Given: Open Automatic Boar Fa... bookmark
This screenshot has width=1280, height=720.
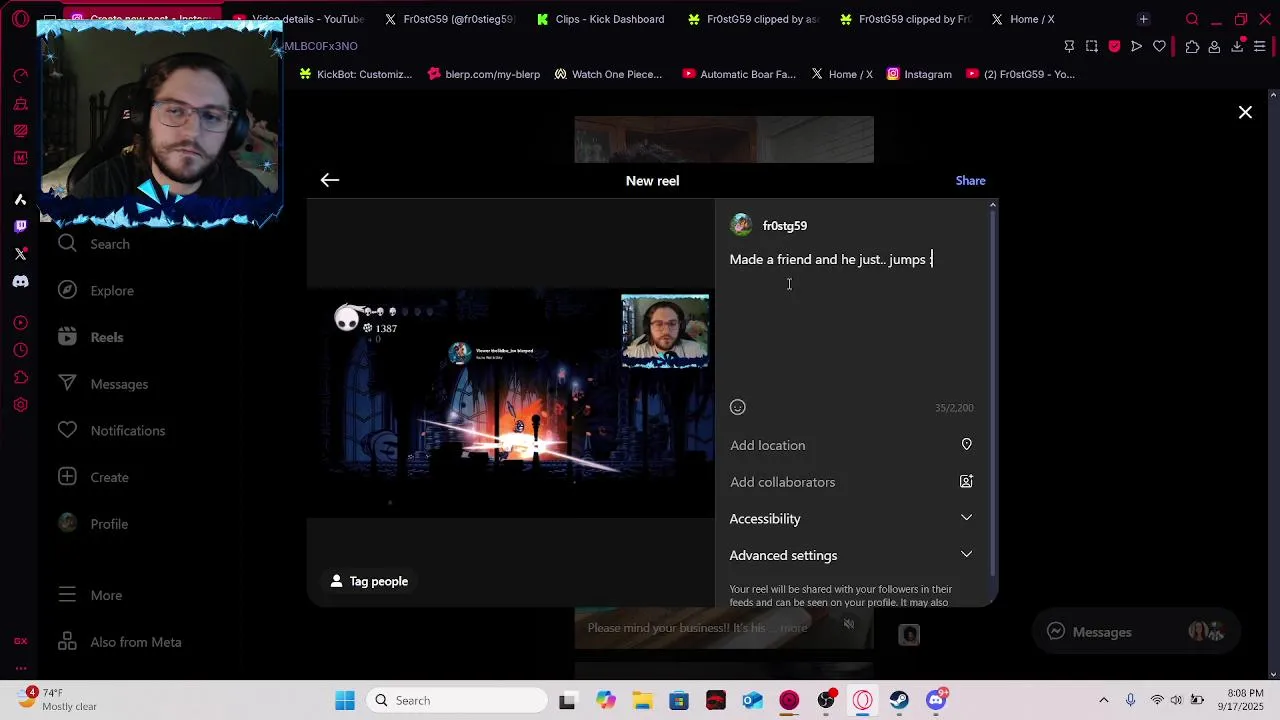Looking at the screenshot, I should click(739, 74).
